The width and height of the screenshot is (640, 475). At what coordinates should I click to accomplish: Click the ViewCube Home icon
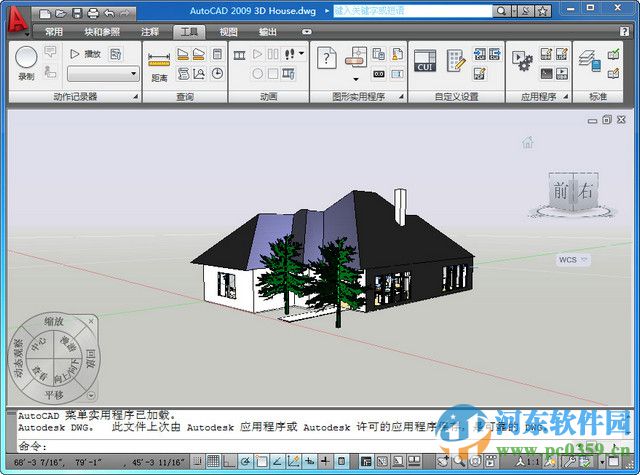point(528,142)
